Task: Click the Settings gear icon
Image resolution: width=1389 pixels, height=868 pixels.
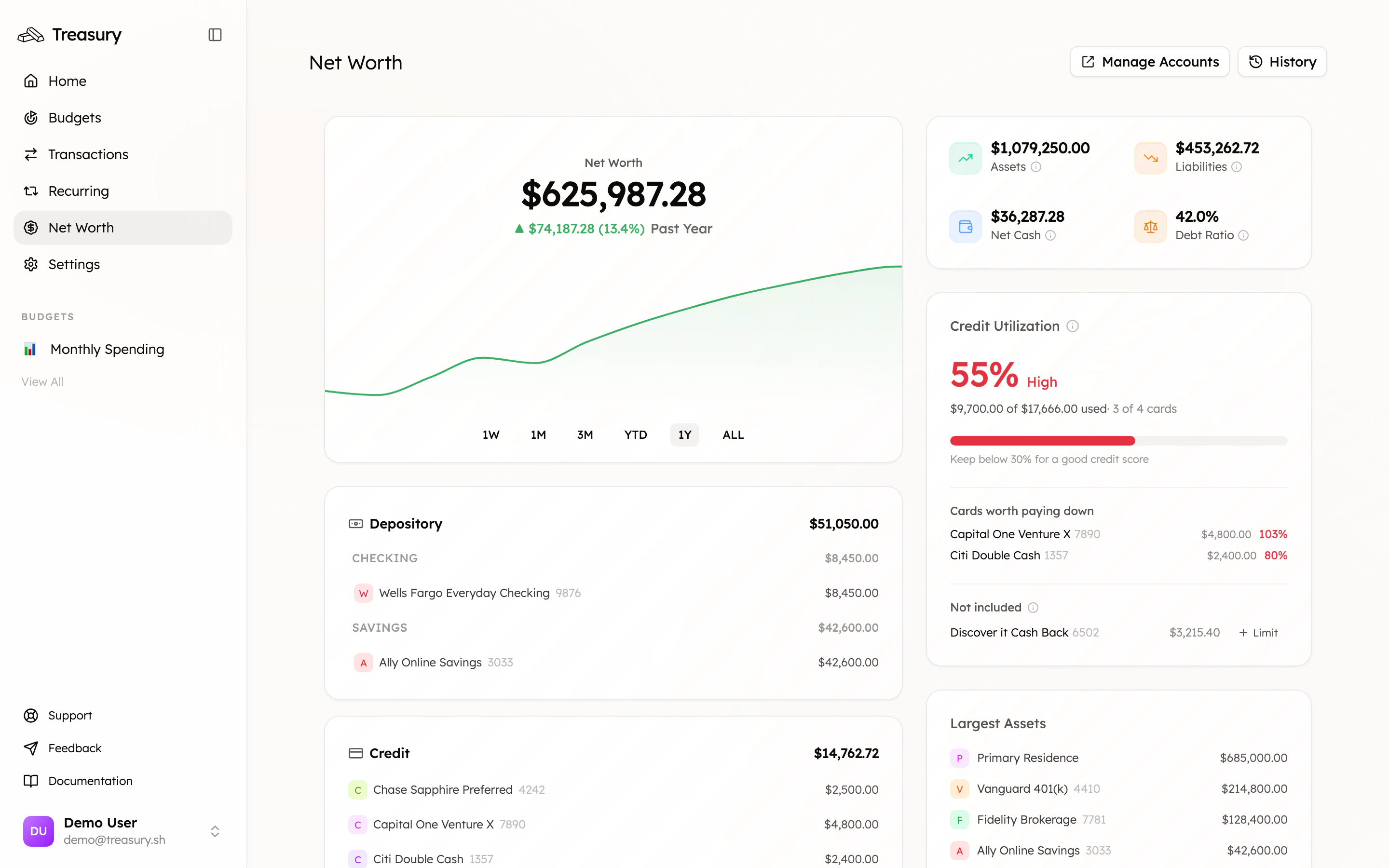Action: pos(31,265)
